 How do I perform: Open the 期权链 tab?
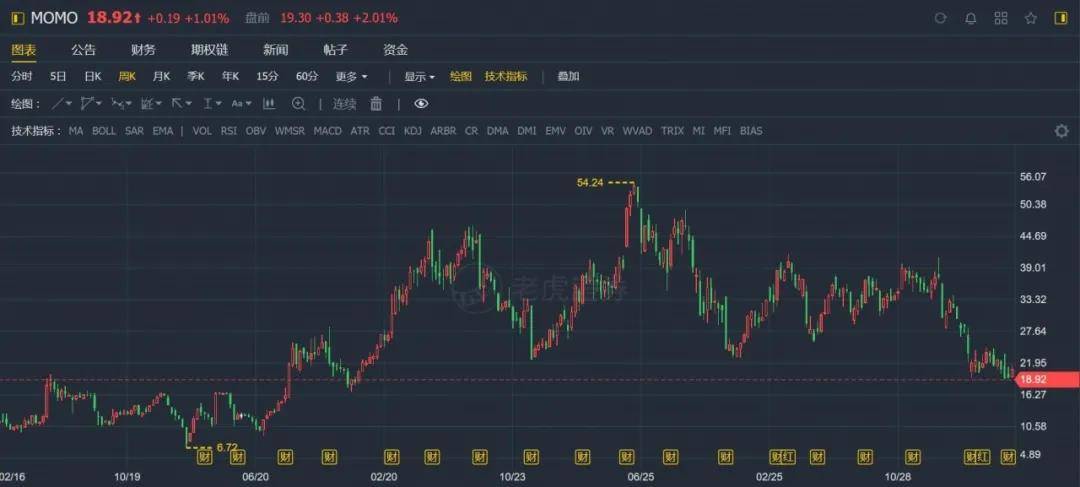point(209,50)
